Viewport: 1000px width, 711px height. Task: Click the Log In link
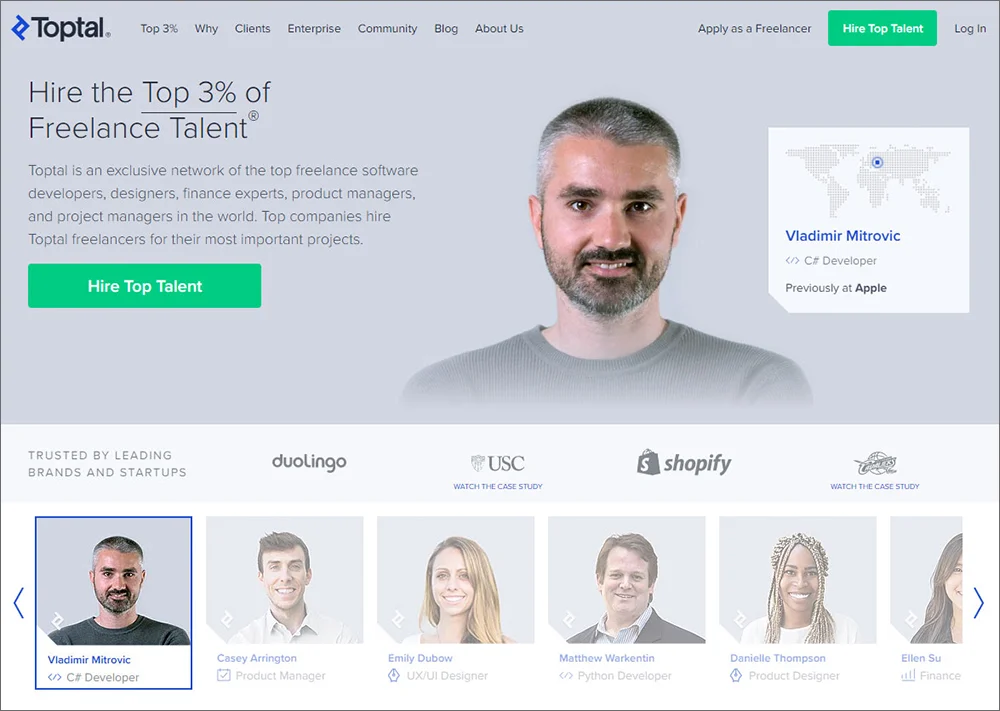[x=970, y=29]
